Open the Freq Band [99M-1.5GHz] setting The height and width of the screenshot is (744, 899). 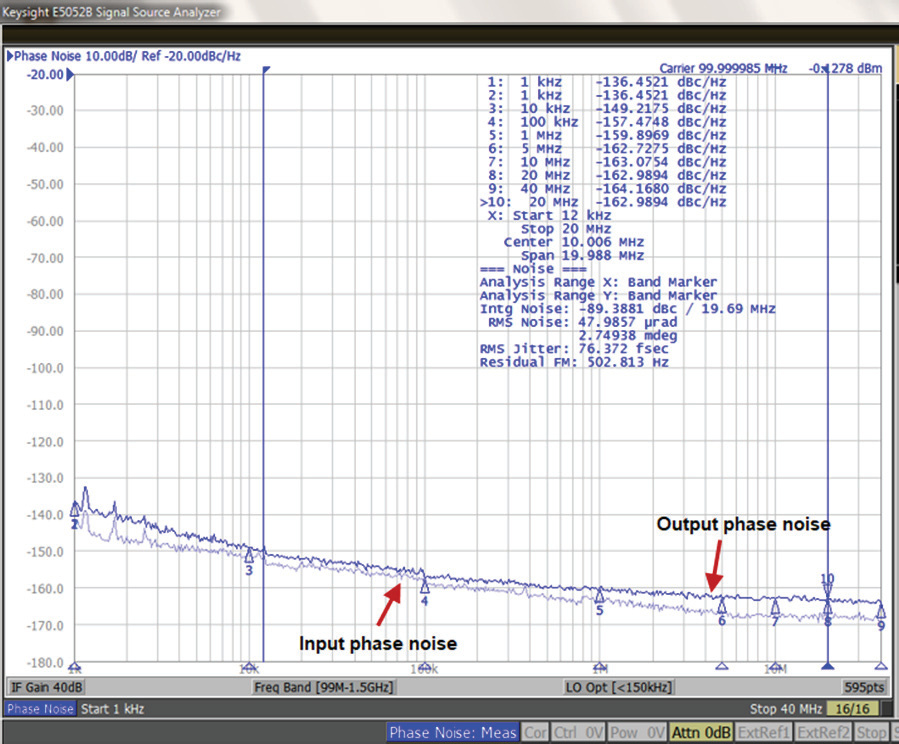[x=324, y=688]
